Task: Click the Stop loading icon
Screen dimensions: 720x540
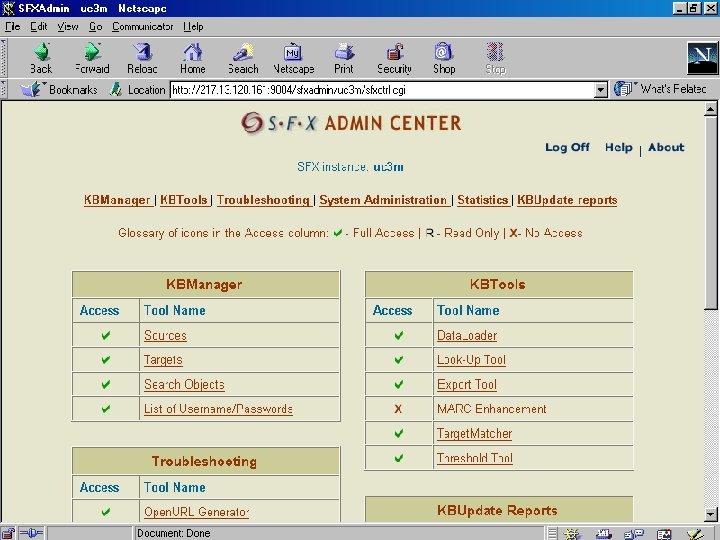Action: [x=495, y=52]
